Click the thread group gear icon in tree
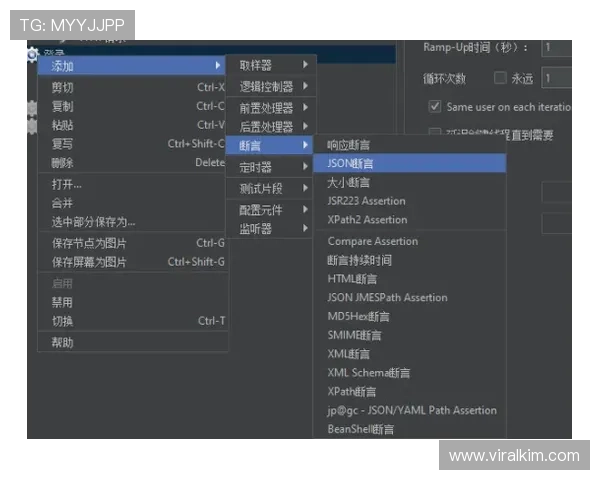Viewport: 600px width, 480px height. 33,55
